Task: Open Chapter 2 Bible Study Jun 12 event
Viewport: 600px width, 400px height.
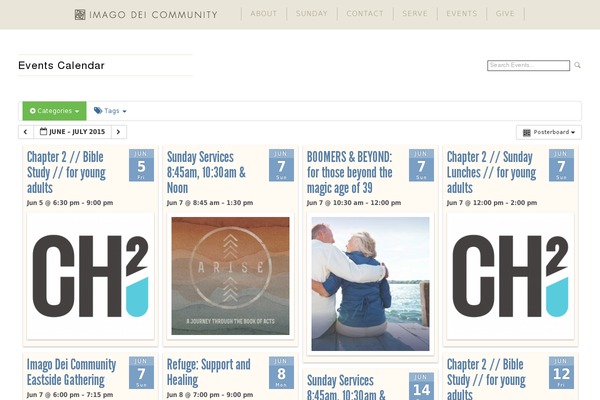Action: [x=486, y=379]
